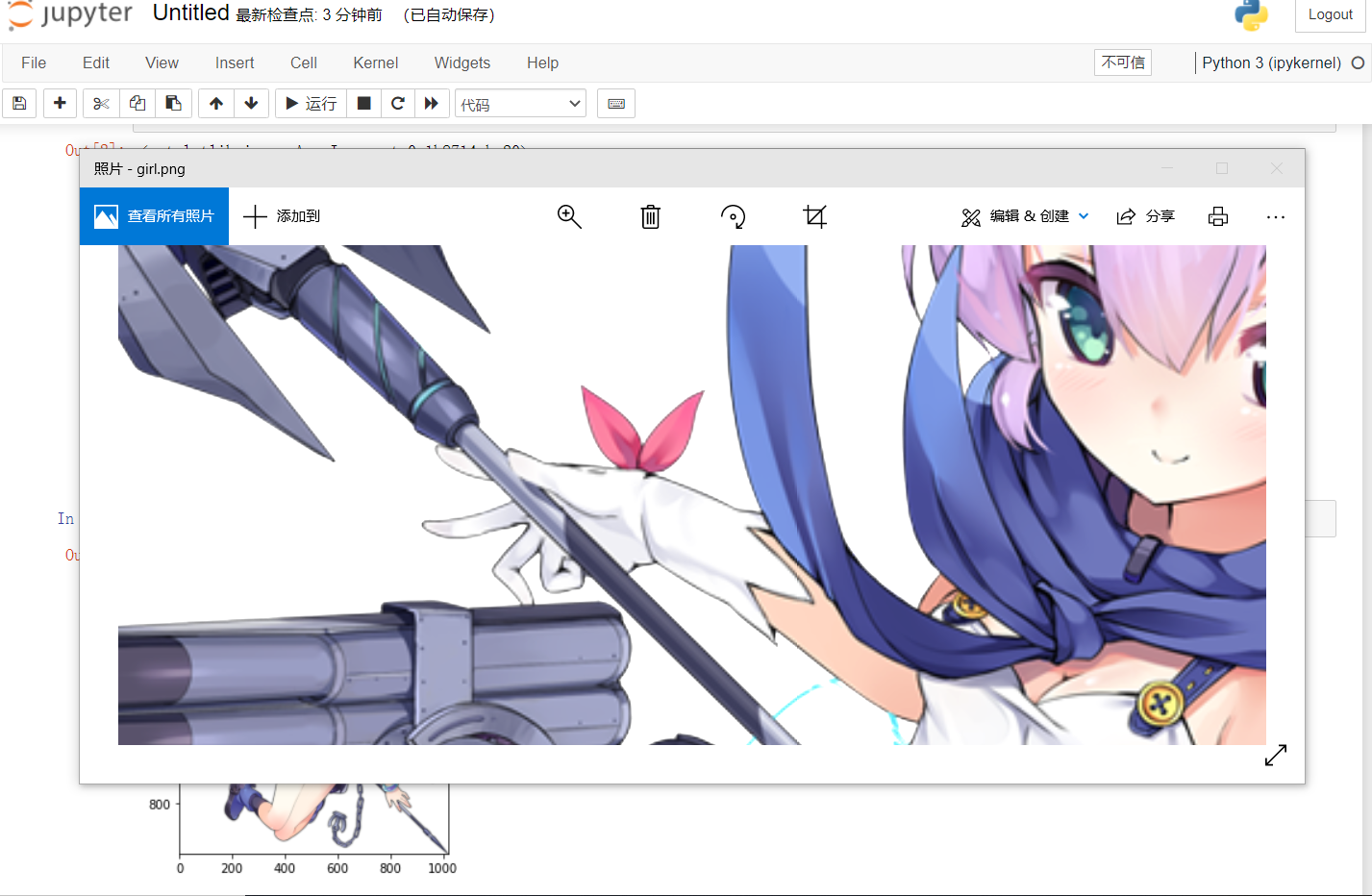Rotate the photo
The height and width of the screenshot is (896, 1372).
pos(733,216)
